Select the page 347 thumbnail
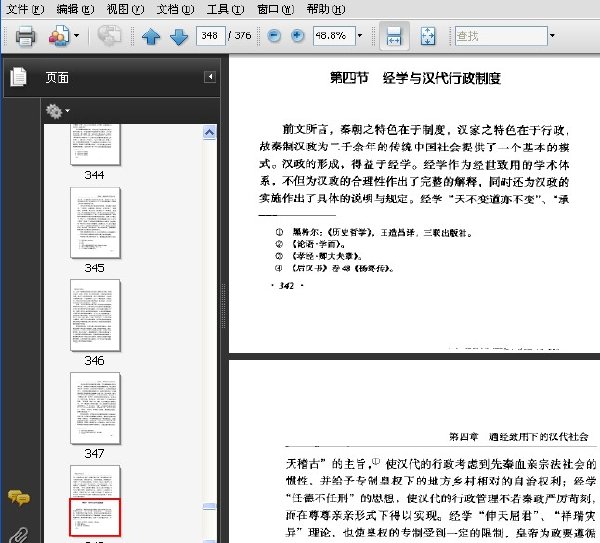 (95, 408)
